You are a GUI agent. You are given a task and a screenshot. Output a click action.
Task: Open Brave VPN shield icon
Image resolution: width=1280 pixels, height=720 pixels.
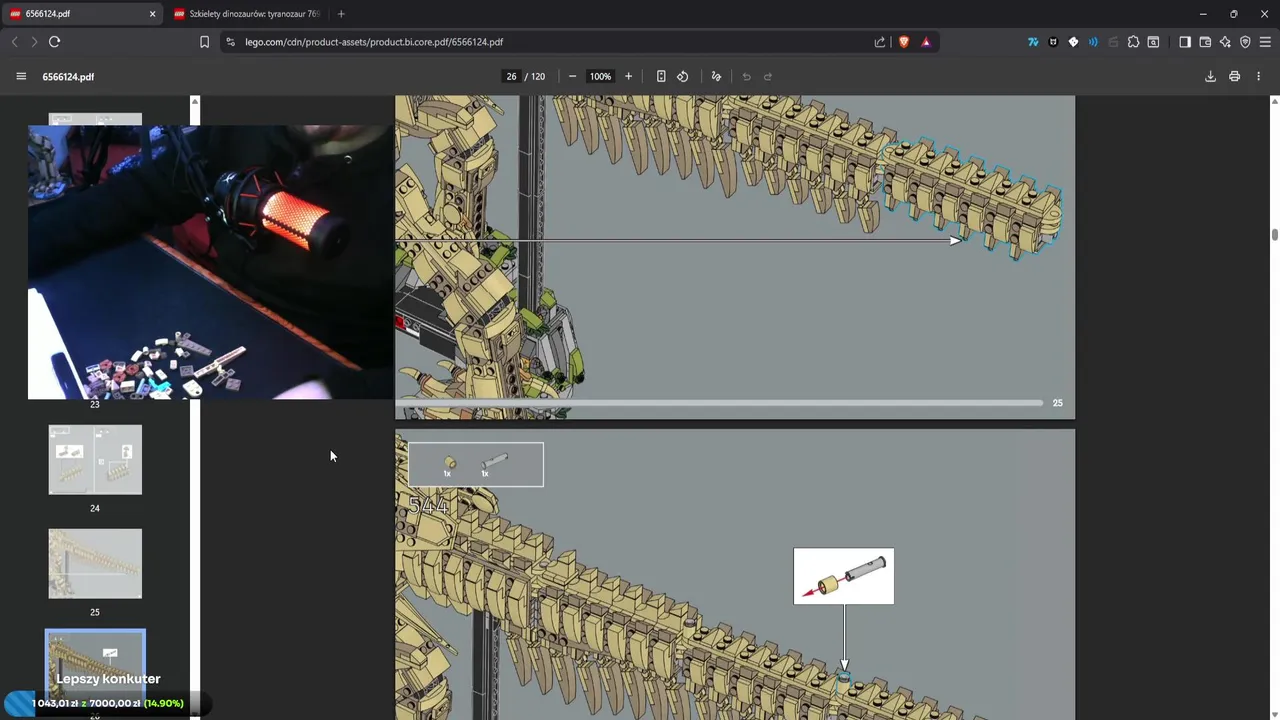[1245, 42]
